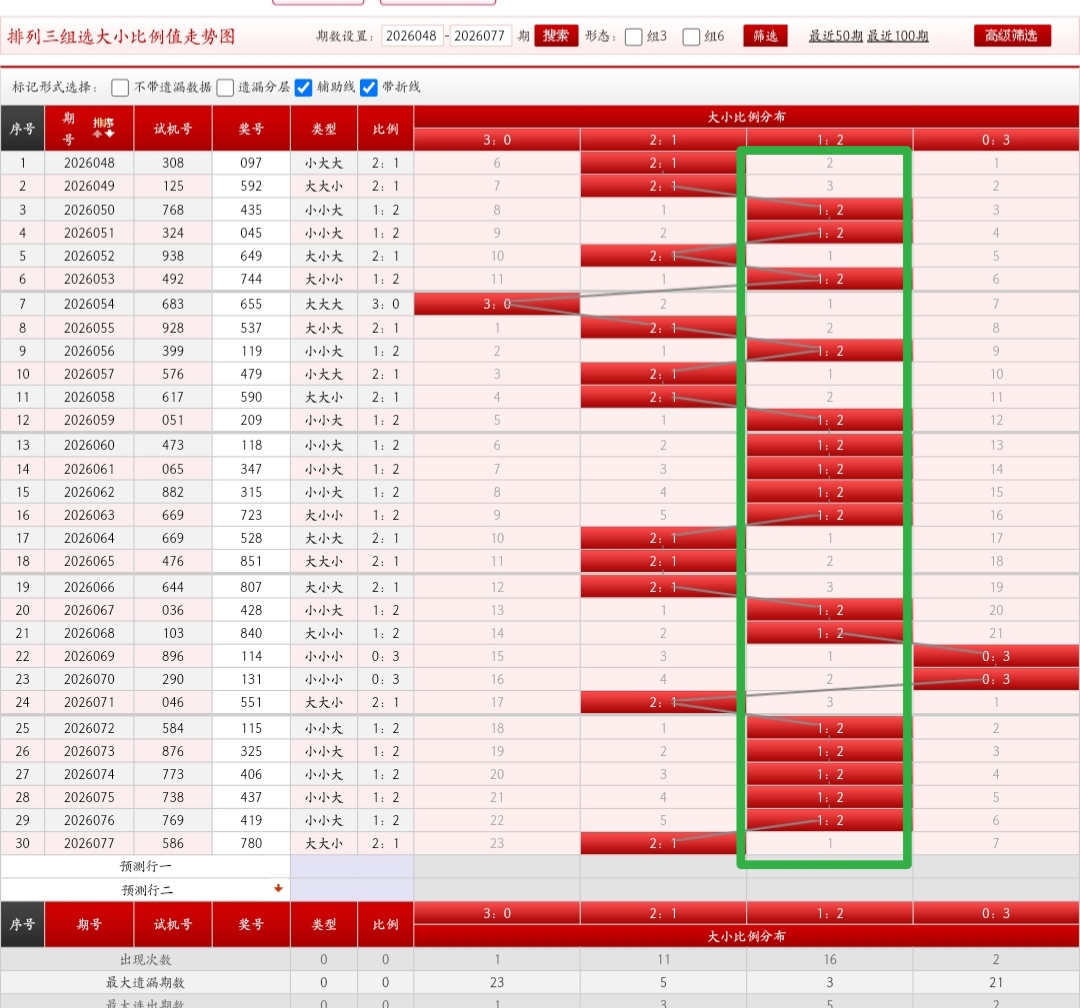Uncheck the 带折线 checkbox
The image size is (1080, 1008).
pos(368,87)
